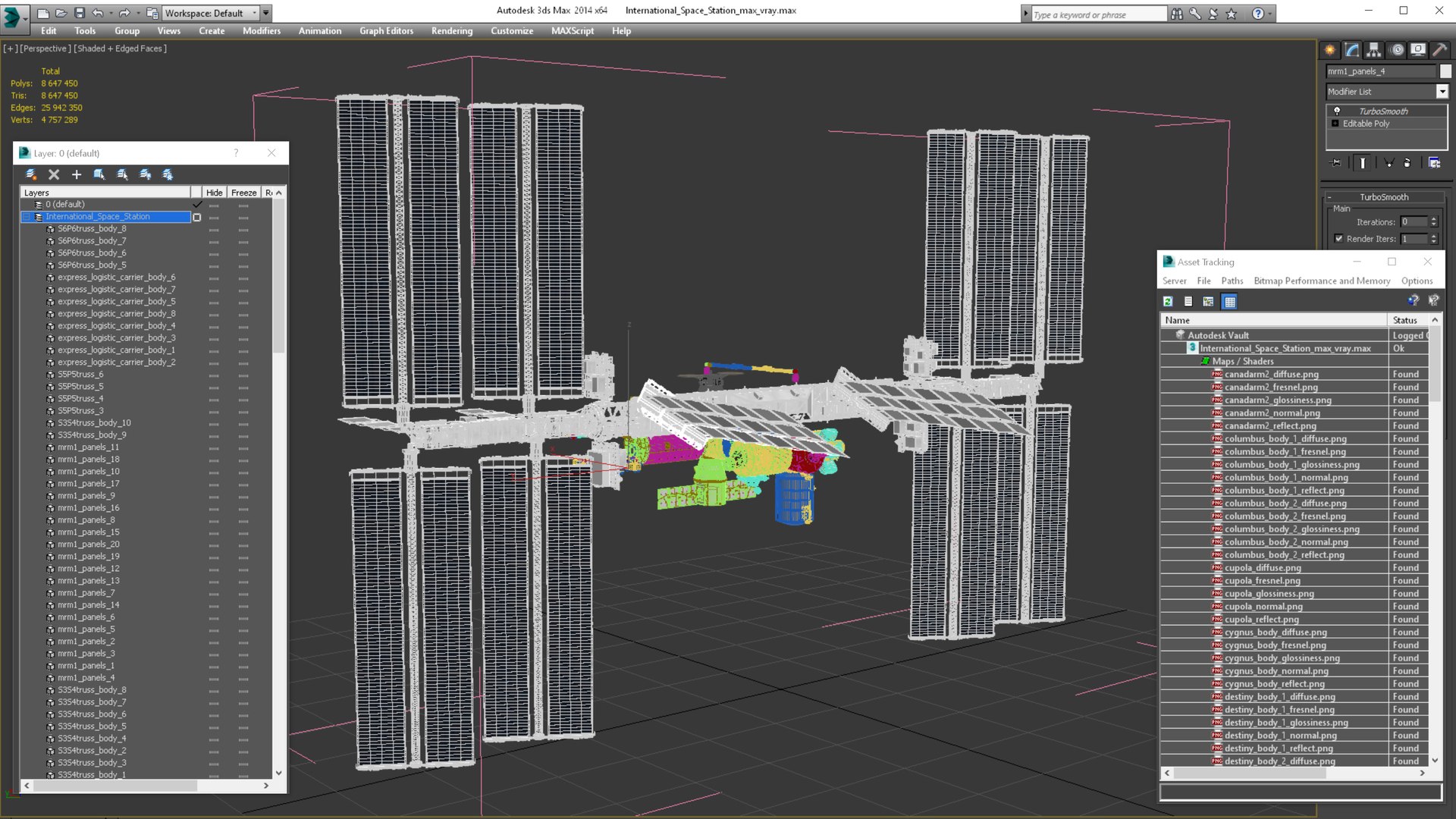Collapse the TurboSmooth rollout

tap(1329, 197)
